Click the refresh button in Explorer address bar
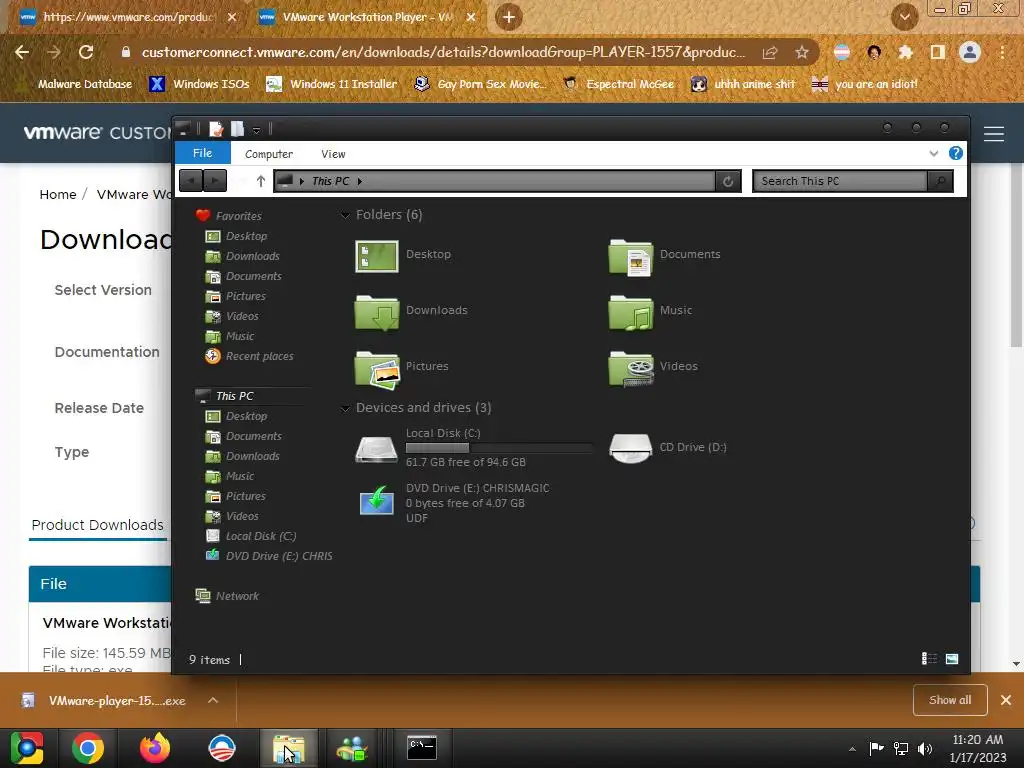Image resolution: width=1024 pixels, height=768 pixels. [x=728, y=182]
